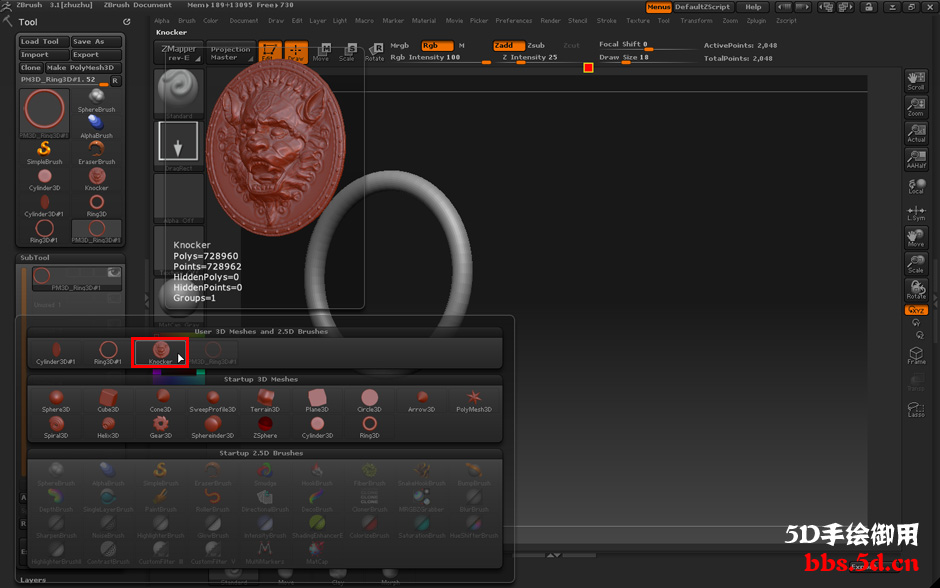Pick Cylinder3D in Startup 3D Meshes

[x=317, y=427]
